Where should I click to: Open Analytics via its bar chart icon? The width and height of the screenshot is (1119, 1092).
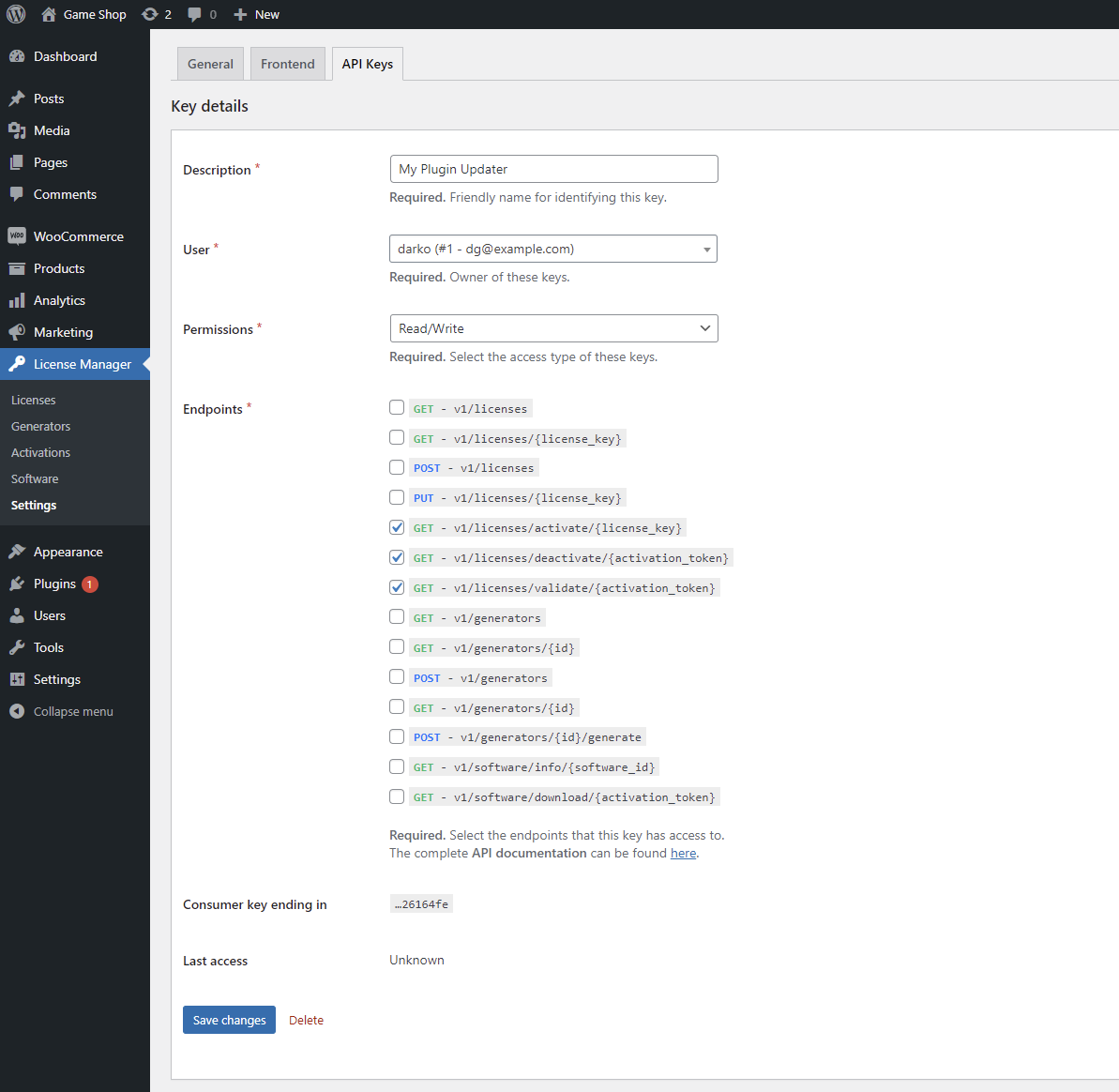[17, 300]
